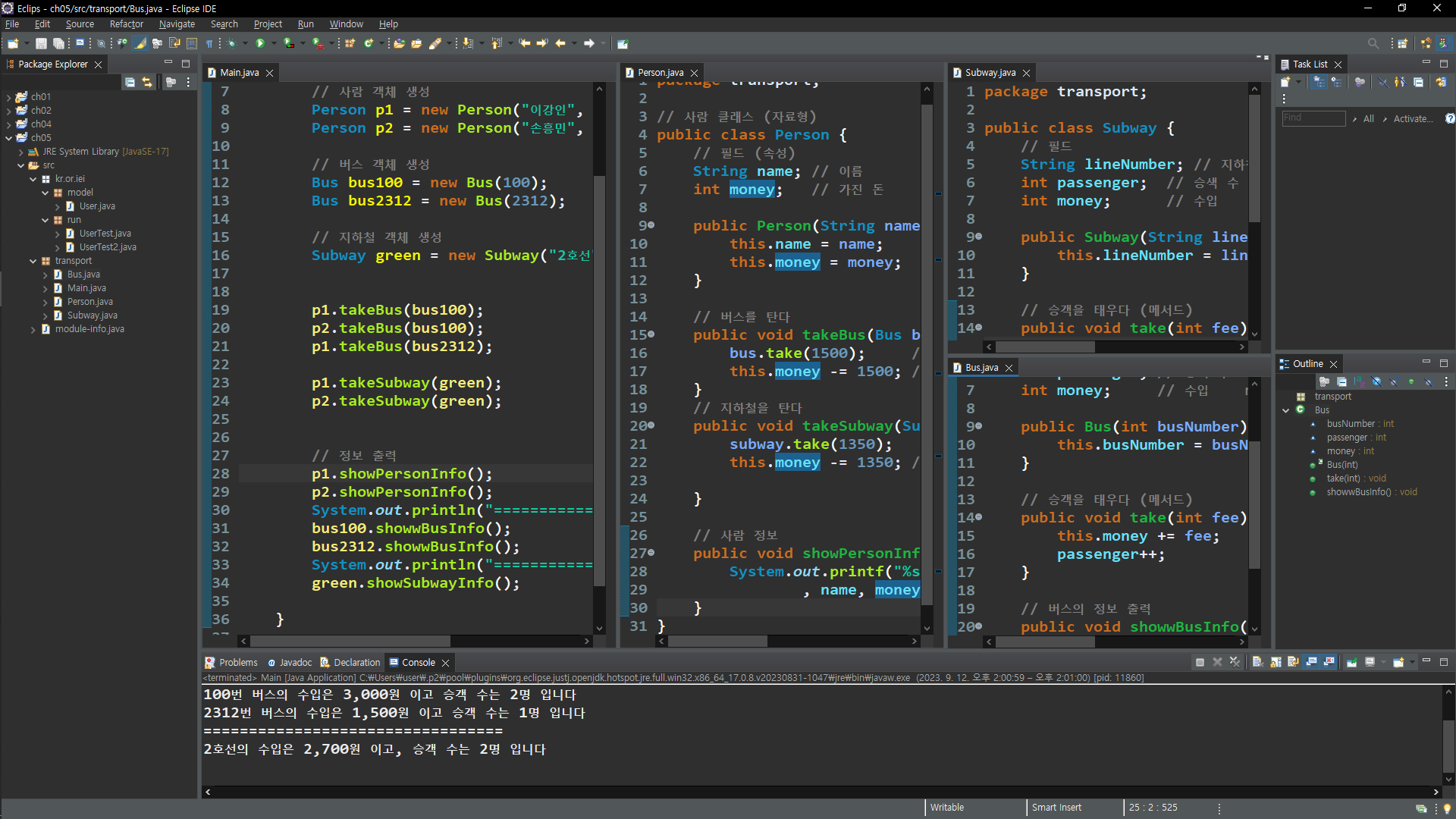The image size is (1456, 819).
Task: Toggle Link with Editor in Package Explorer
Action: point(147,82)
